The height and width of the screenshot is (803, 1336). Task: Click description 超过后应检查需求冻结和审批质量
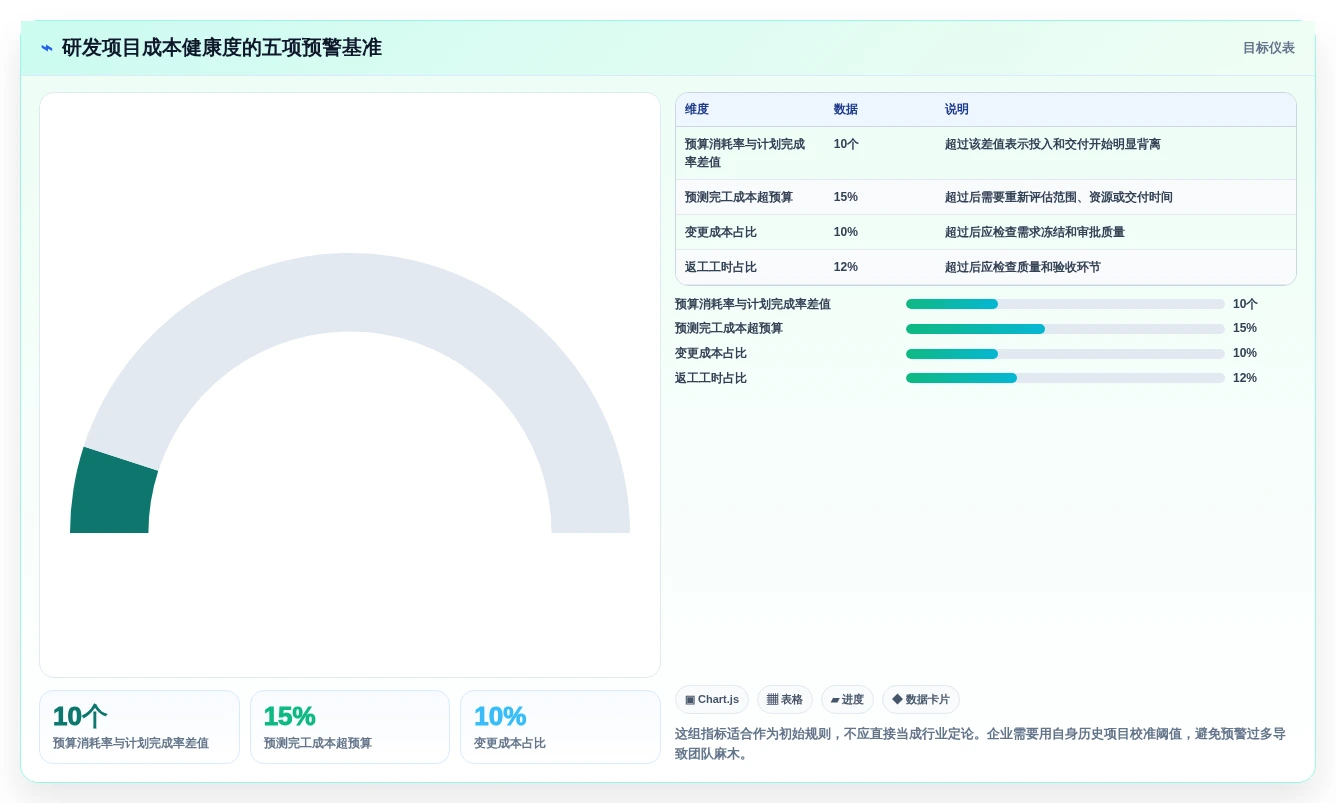coord(1035,232)
